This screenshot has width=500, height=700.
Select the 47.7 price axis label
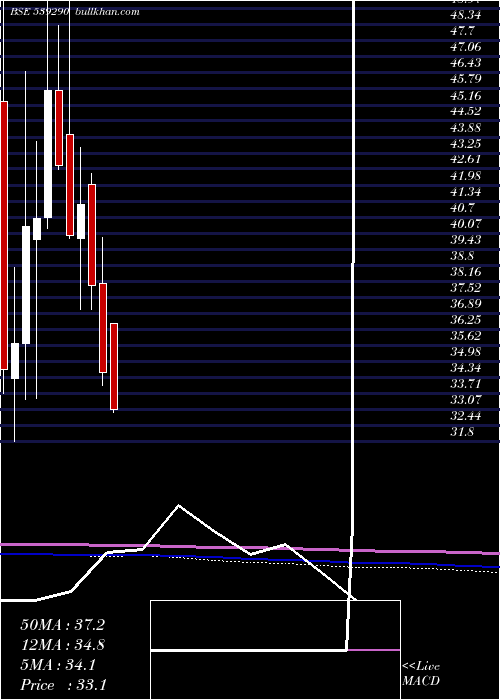462,32
